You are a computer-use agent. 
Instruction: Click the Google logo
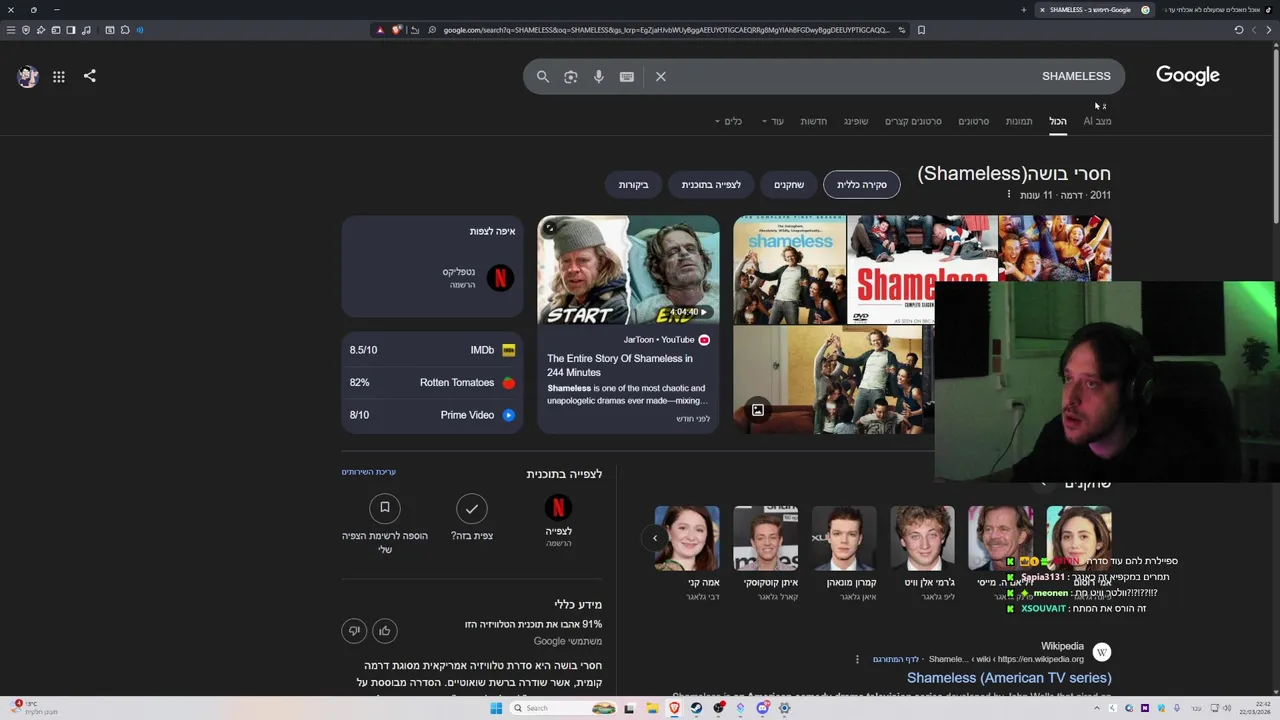[1188, 75]
